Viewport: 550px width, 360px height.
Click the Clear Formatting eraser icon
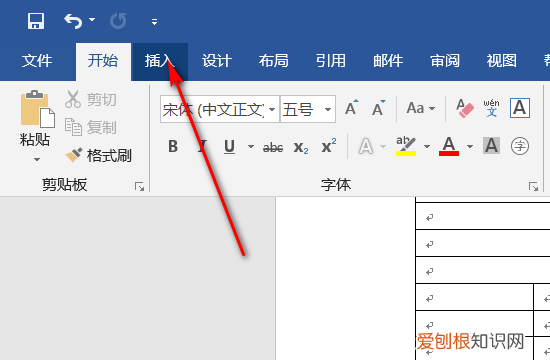point(465,108)
